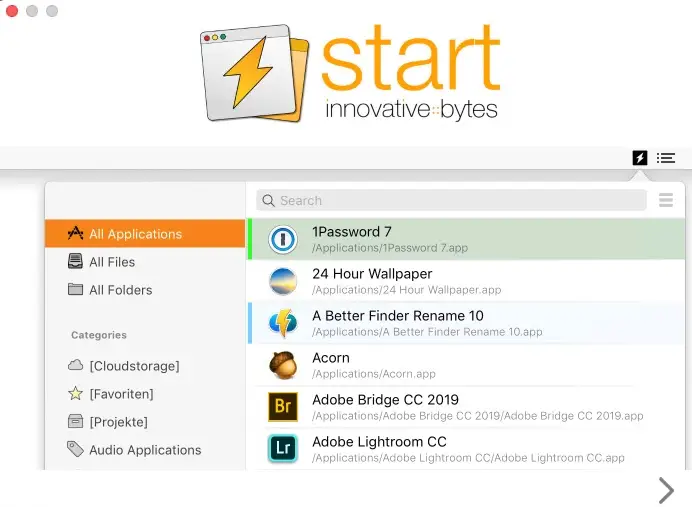Open the macOS notification center list icon
The height and width of the screenshot is (507, 692).
click(666, 158)
